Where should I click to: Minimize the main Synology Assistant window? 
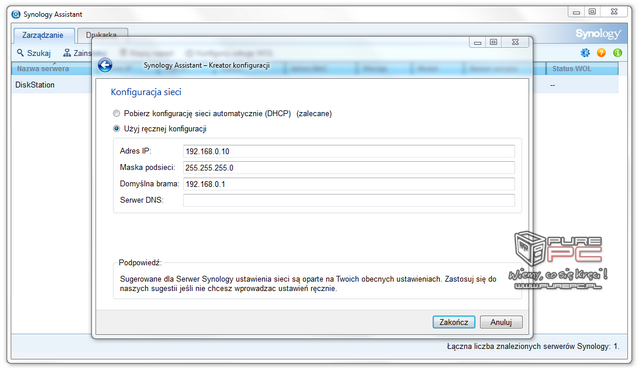pos(576,12)
